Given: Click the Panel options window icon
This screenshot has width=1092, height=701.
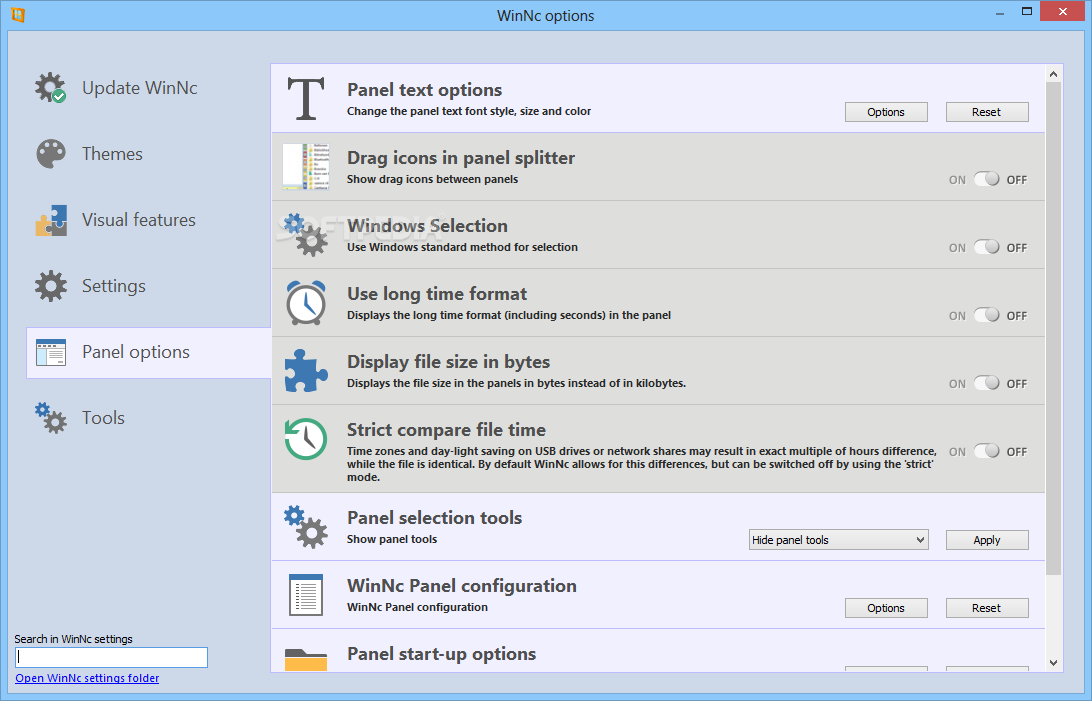Looking at the screenshot, I should pyautogui.click(x=51, y=352).
